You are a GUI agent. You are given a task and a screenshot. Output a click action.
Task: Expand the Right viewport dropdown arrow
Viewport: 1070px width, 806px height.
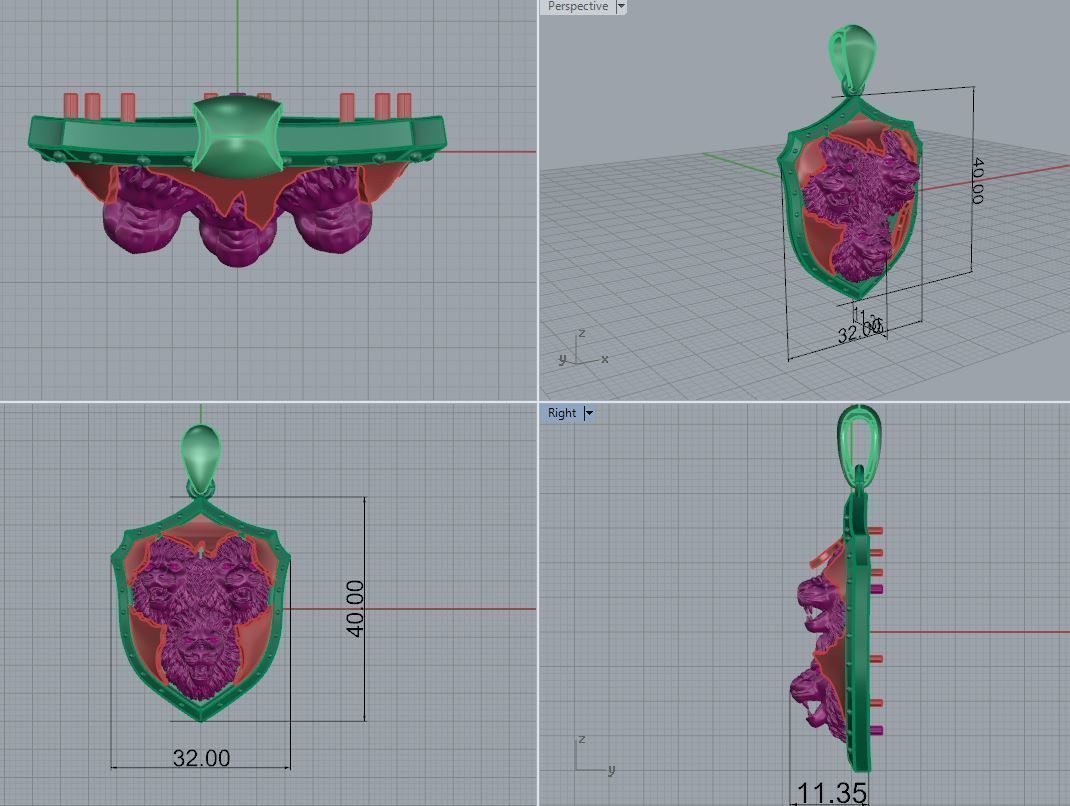pos(589,413)
